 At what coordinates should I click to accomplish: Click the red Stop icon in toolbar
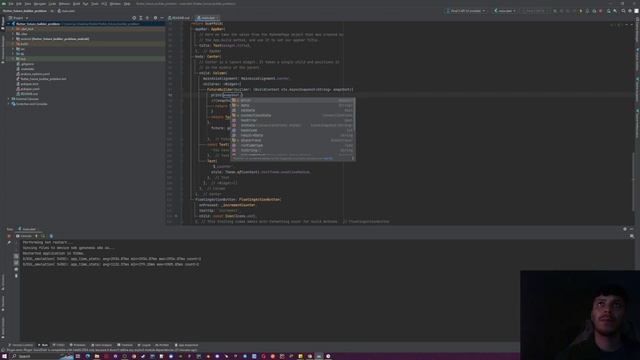point(600,11)
